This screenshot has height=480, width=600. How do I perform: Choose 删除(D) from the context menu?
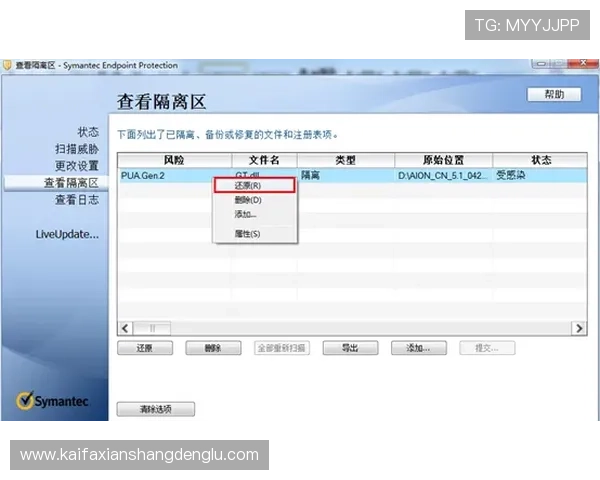[248, 200]
